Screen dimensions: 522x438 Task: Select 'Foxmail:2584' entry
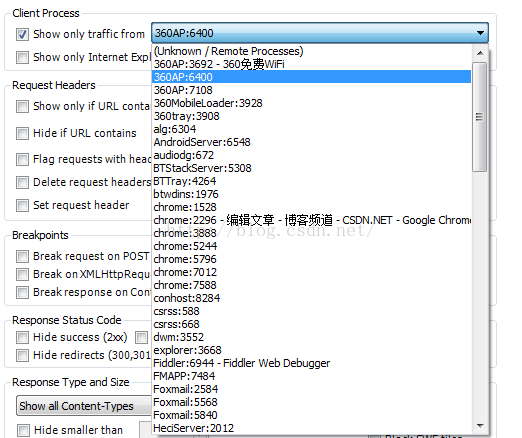click(312, 389)
